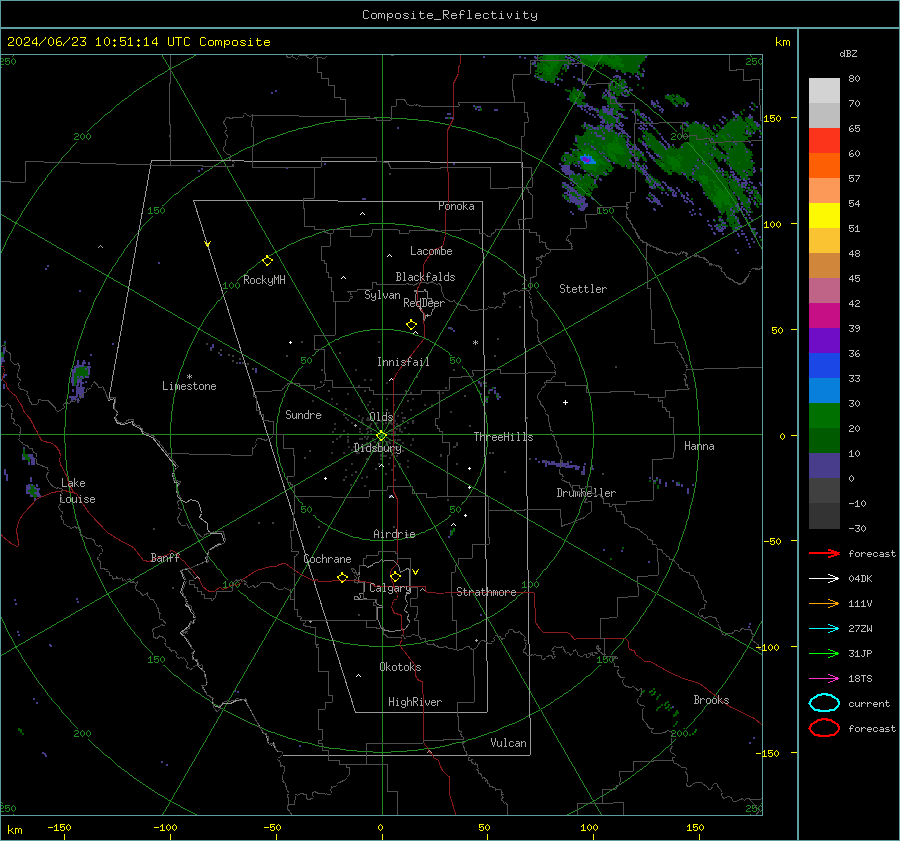900x841 pixels.
Task: Click the Brooks town label
Action: pos(711,700)
